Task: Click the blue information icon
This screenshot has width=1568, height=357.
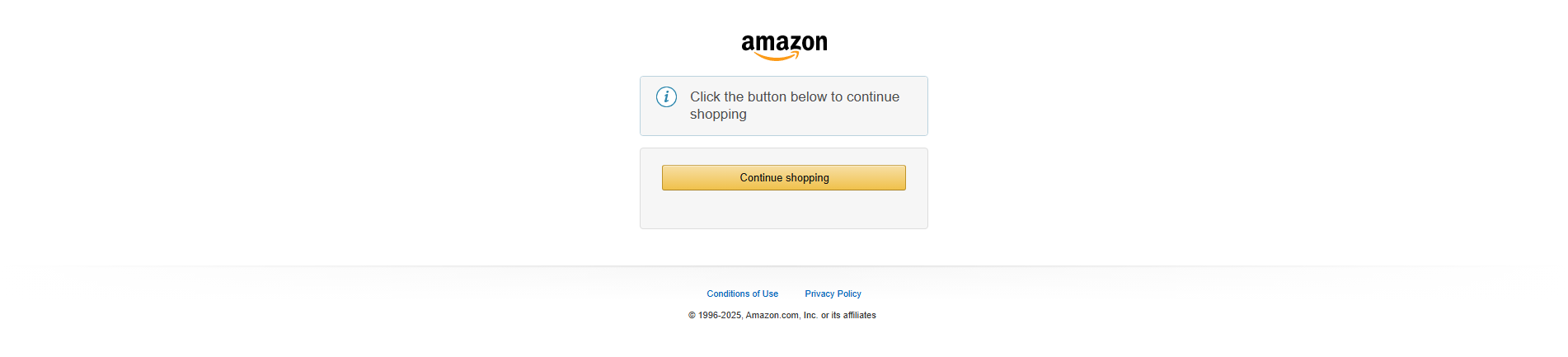Action: 666,97
